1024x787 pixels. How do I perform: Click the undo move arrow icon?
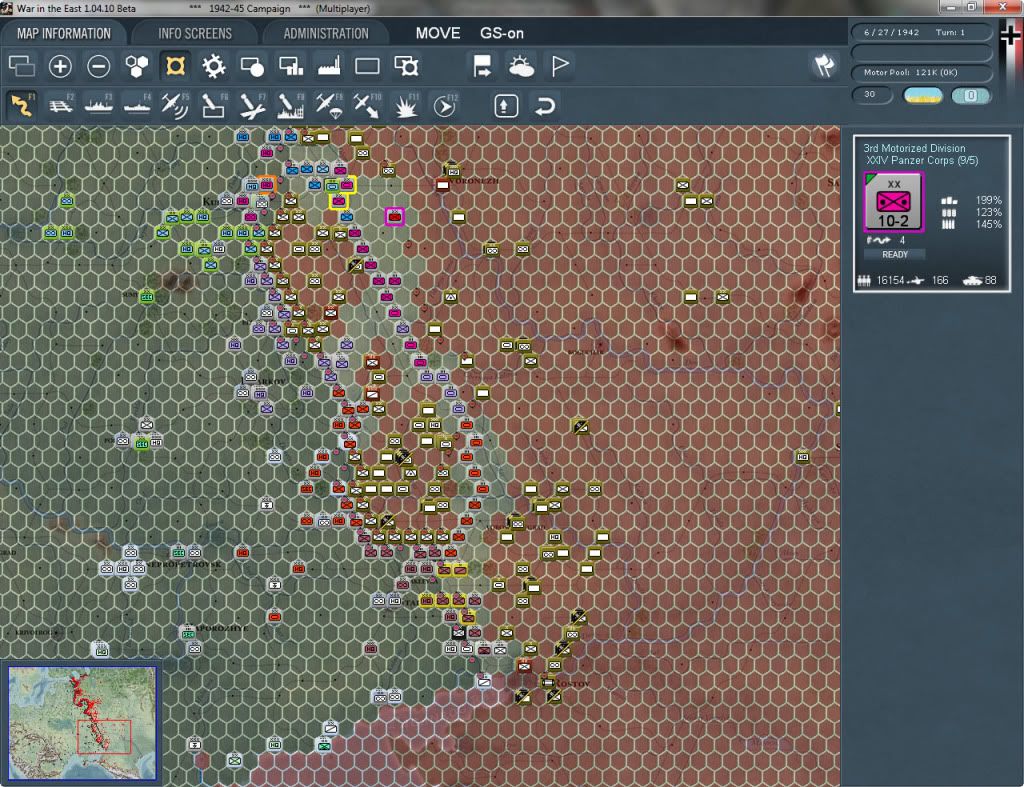pyautogui.click(x=545, y=106)
